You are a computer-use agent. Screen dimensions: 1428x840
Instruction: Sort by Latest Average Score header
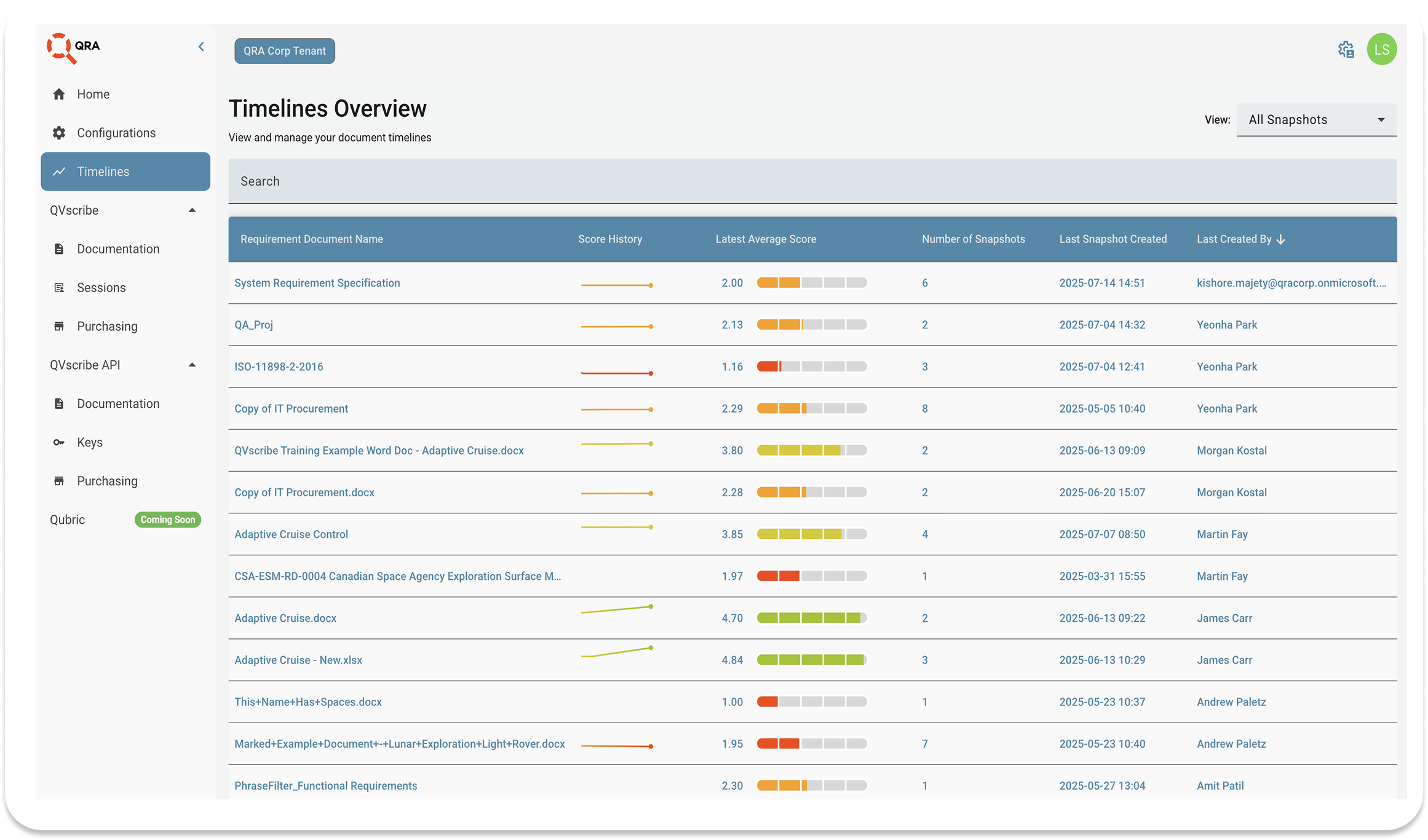pos(766,239)
